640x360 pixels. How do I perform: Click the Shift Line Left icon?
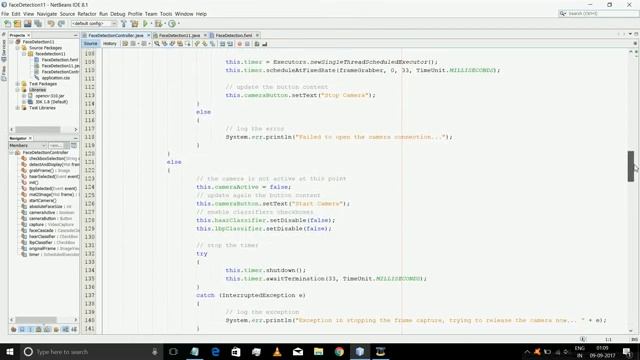[x=222, y=44]
